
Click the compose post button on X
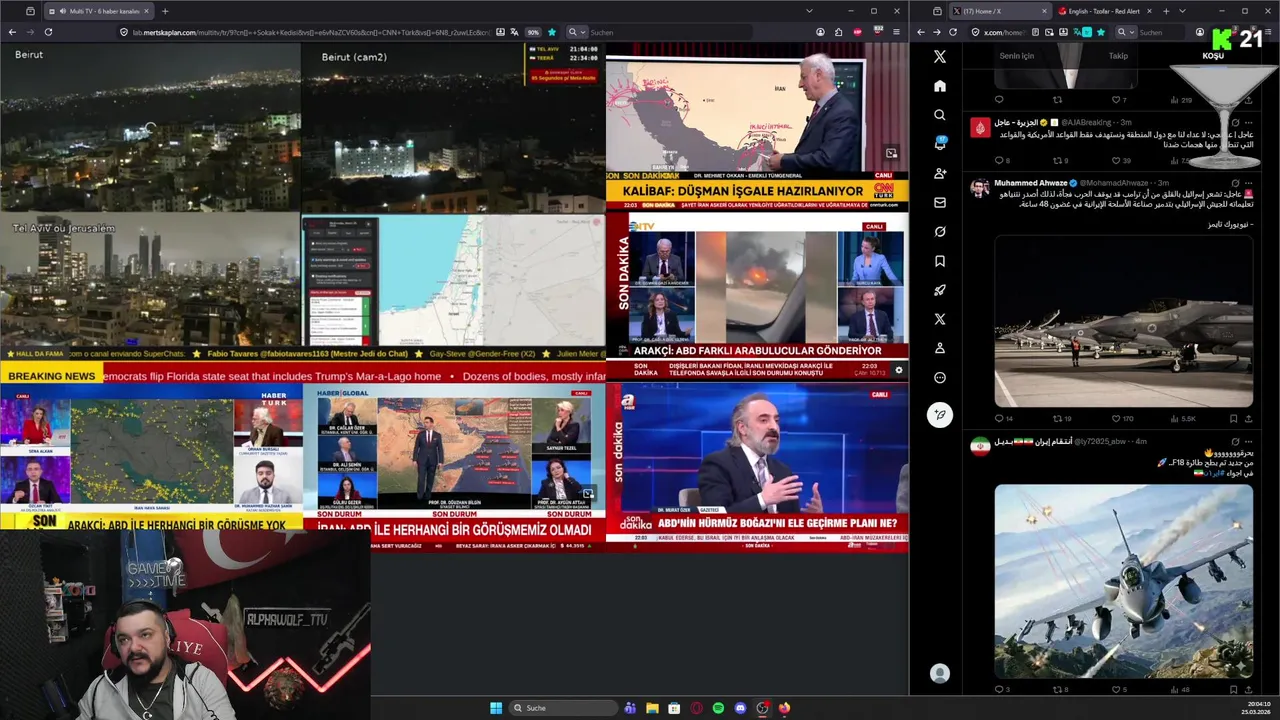click(x=940, y=414)
